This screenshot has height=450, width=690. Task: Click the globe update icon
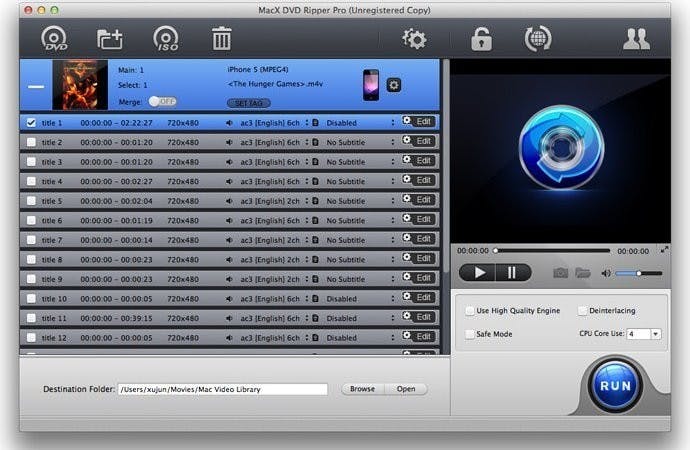click(x=537, y=39)
